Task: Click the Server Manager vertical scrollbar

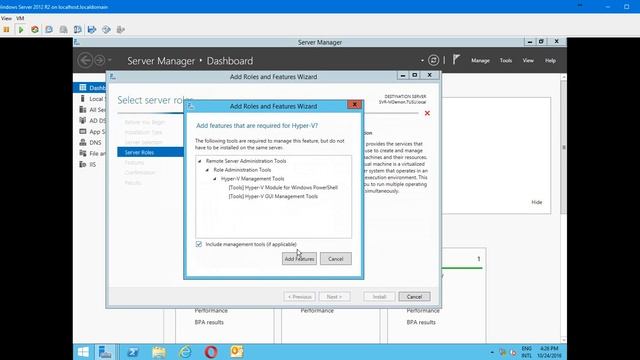Action: tap(563, 147)
